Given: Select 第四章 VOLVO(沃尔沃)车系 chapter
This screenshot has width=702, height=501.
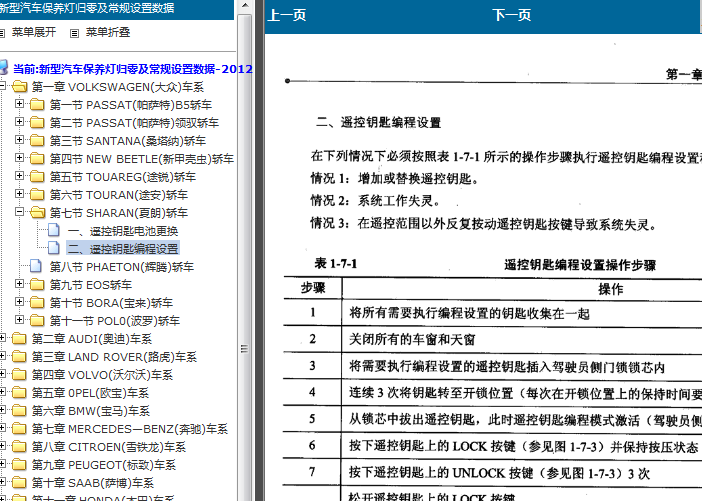Looking at the screenshot, I should click(103, 375).
